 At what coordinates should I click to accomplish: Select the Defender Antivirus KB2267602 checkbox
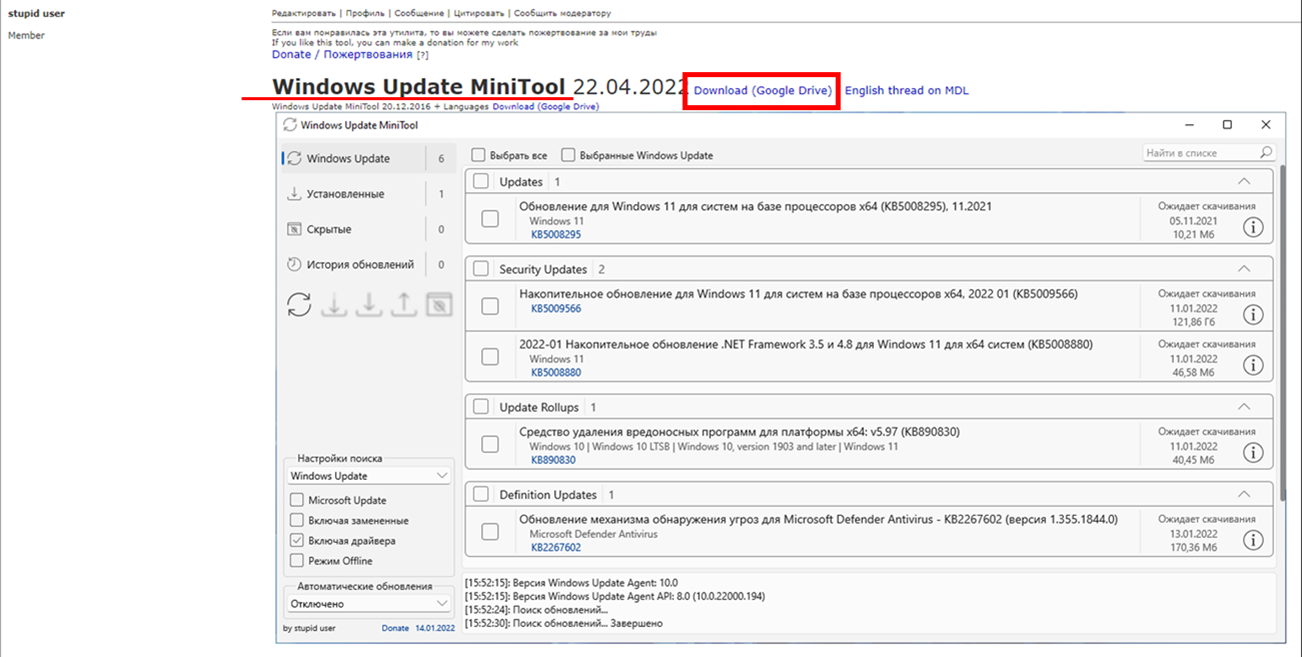click(x=490, y=532)
